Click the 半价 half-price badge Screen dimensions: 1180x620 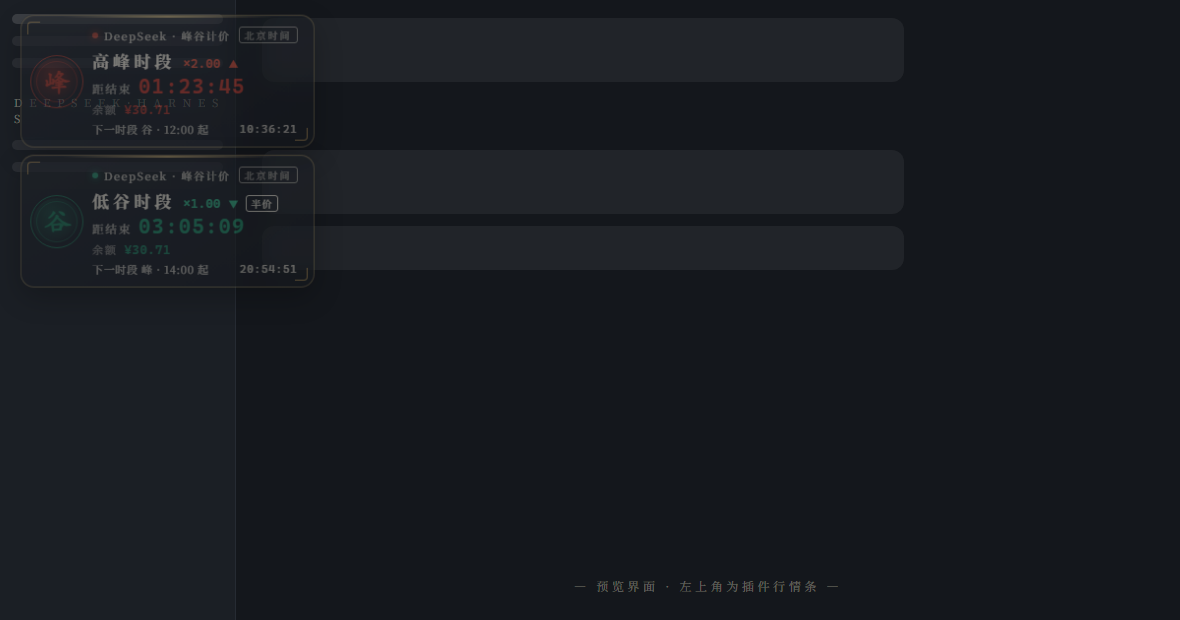262,204
